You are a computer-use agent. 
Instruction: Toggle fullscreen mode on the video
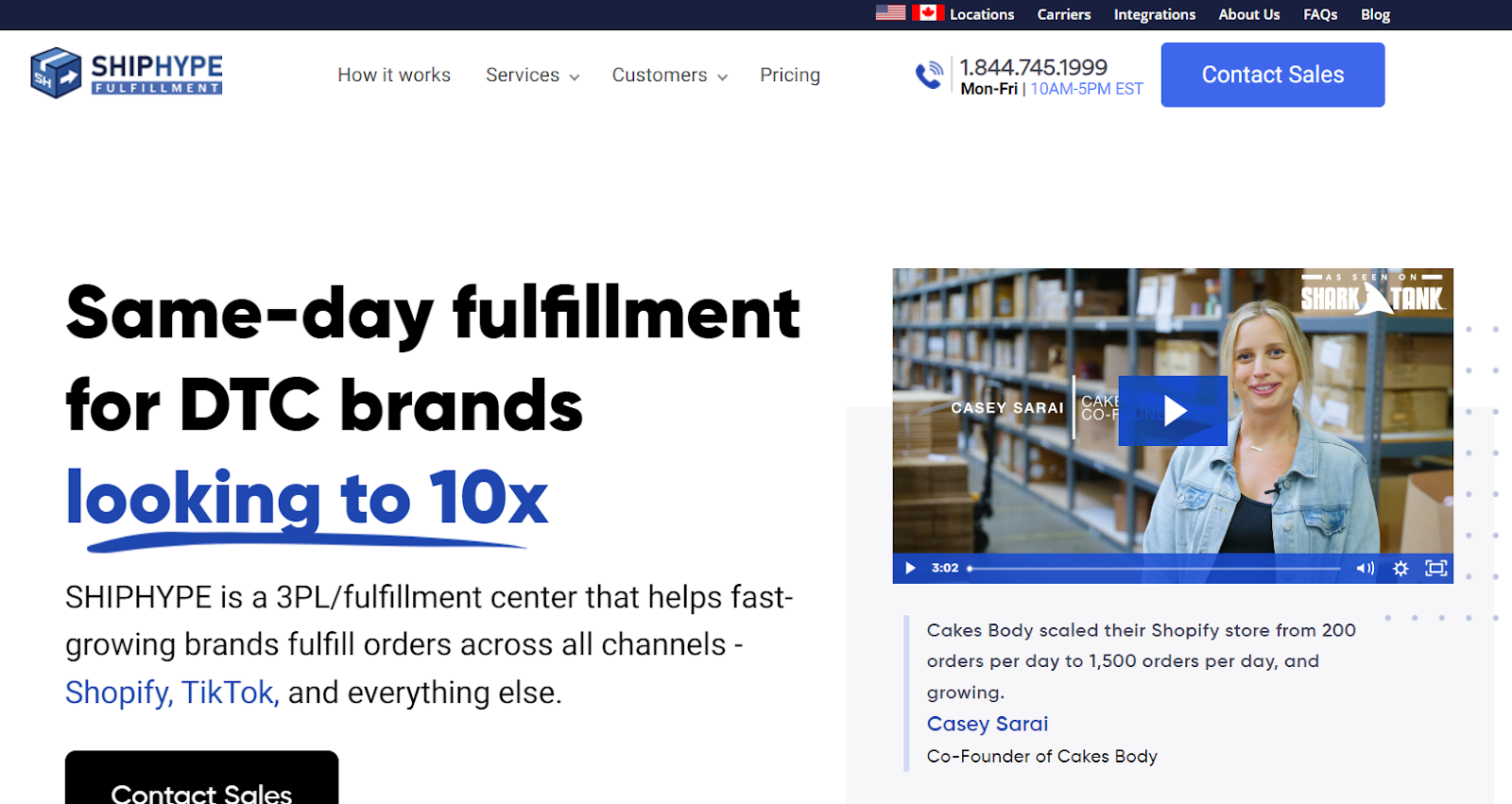[x=1436, y=568]
